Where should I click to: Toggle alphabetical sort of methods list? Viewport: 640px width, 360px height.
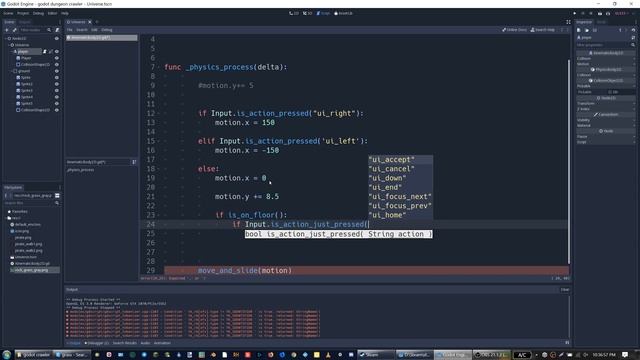tap(134, 162)
